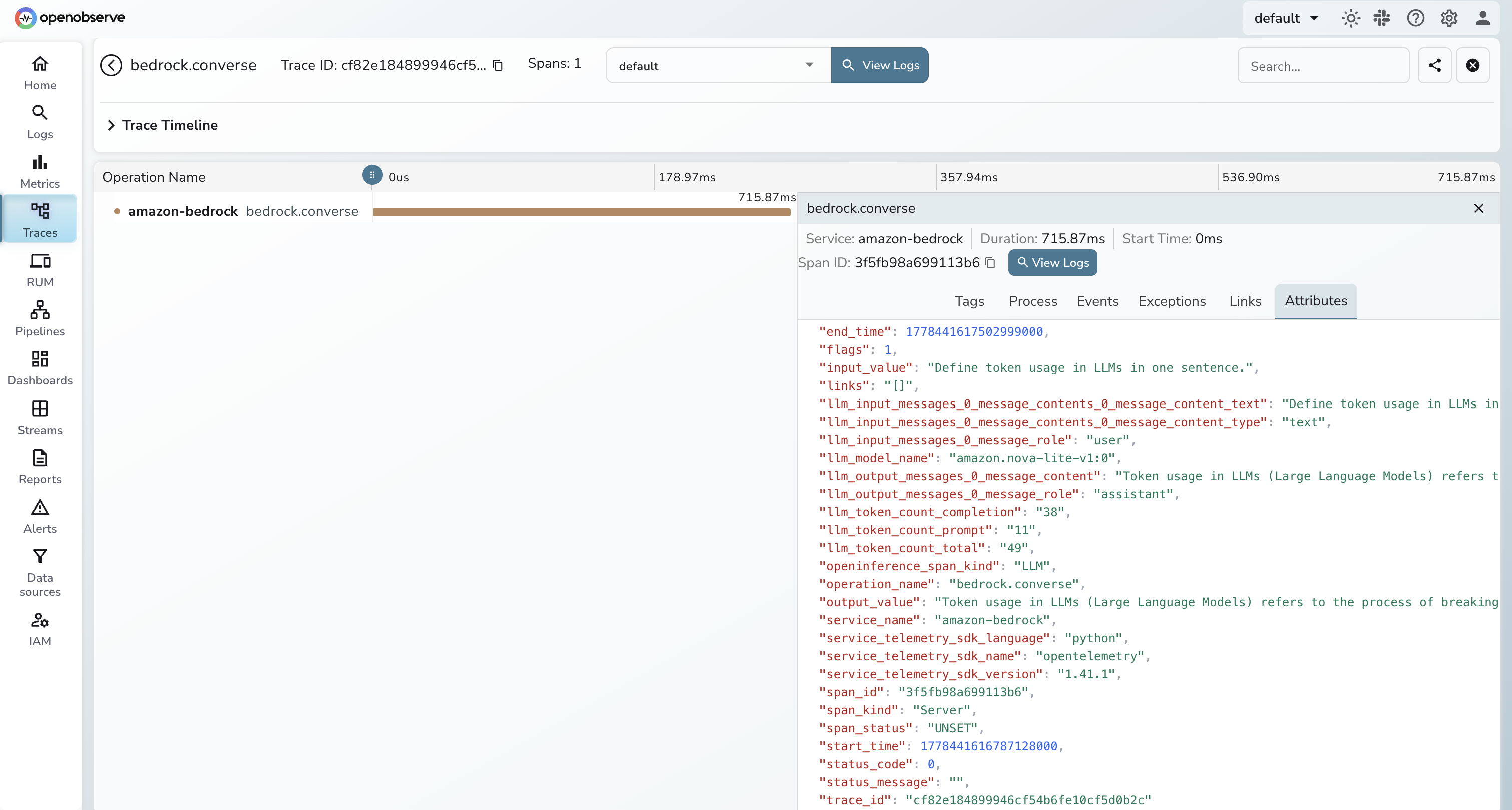Screen dimensions: 1512x810
Task: Click the "start_time" numeric value
Action: click(x=988, y=746)
